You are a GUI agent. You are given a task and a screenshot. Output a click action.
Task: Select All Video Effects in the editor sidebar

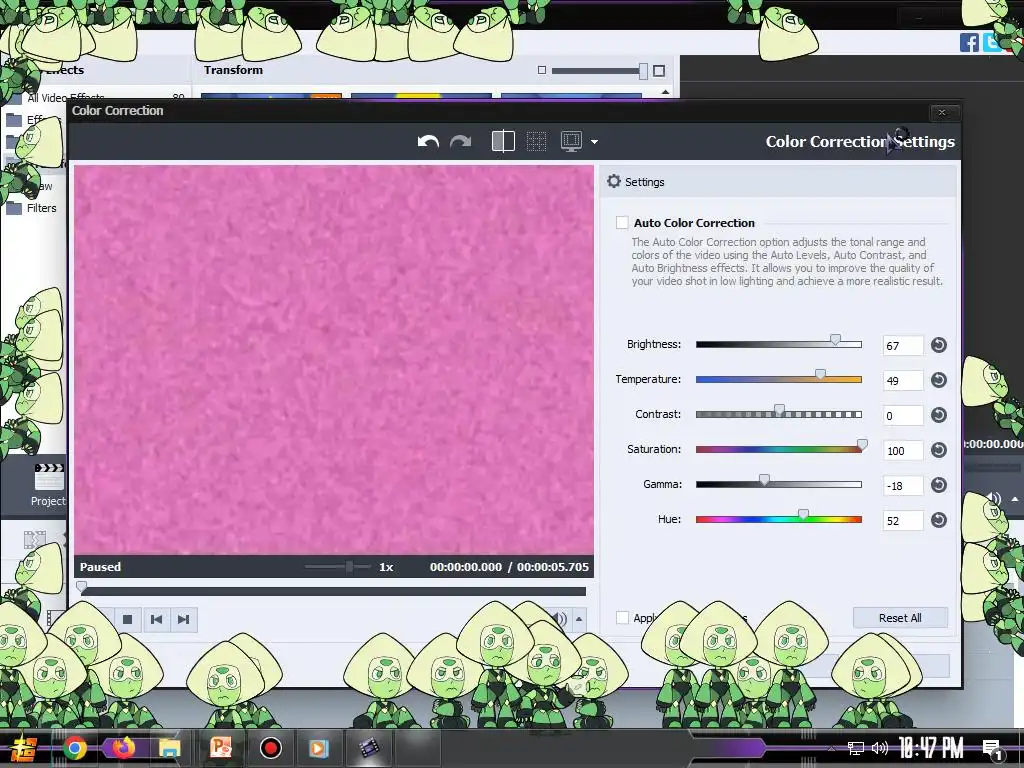coord(65,98)
